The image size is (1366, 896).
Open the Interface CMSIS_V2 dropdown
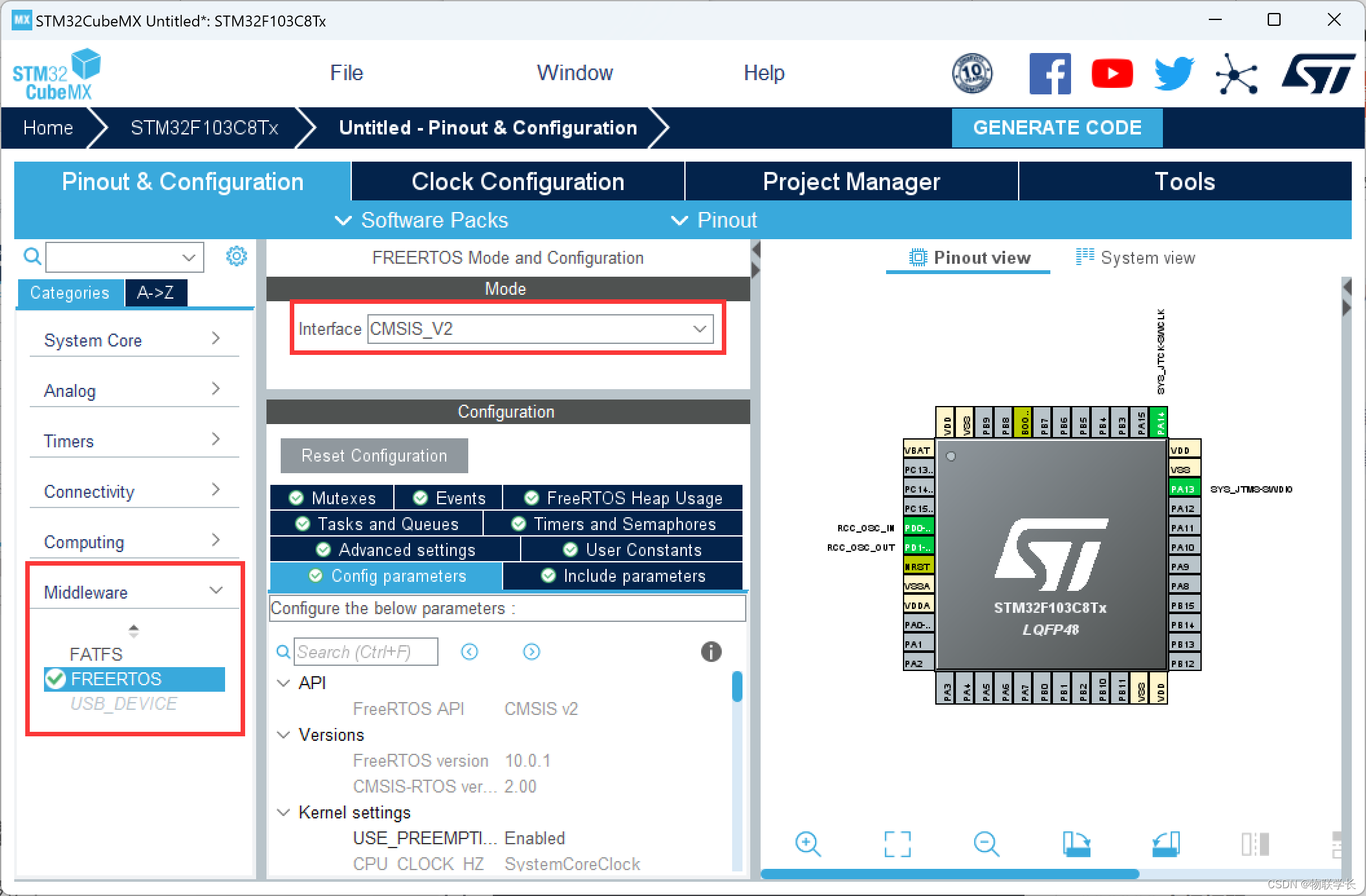point(540,328)
